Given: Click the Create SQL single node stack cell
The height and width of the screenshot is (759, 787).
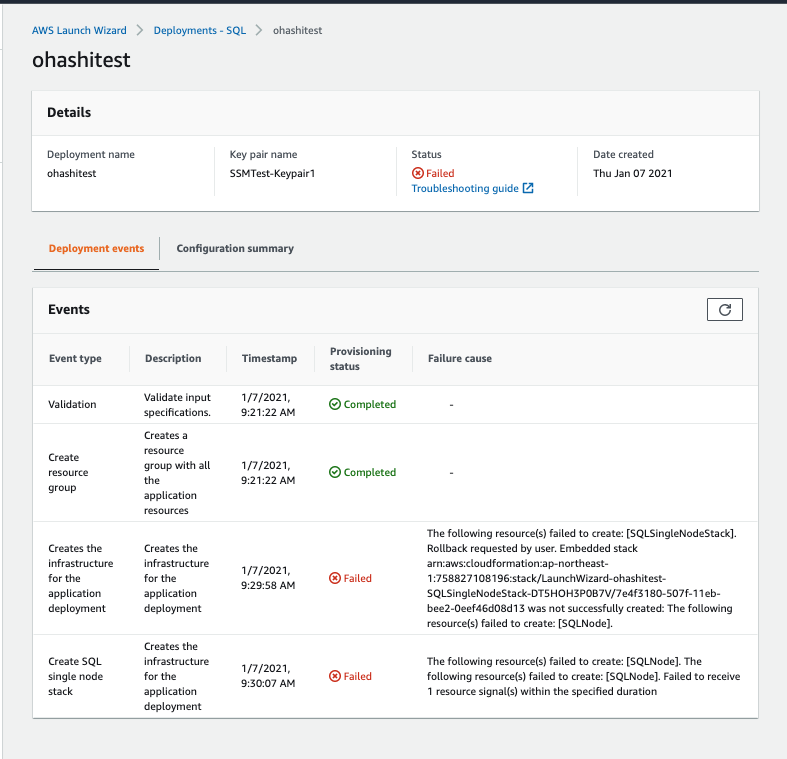Looking at the screenshot, I should pyautogui.click(x=75, y=676).
